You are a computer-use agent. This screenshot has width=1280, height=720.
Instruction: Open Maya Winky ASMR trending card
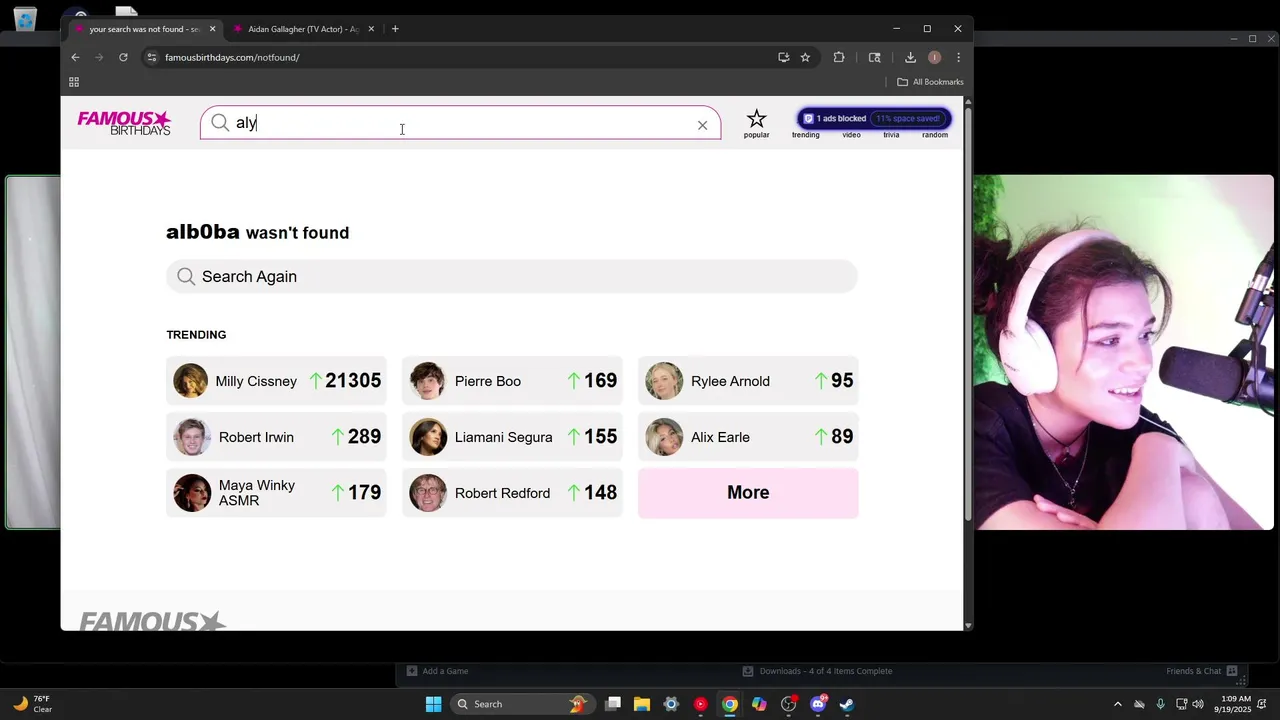(276, 493)
